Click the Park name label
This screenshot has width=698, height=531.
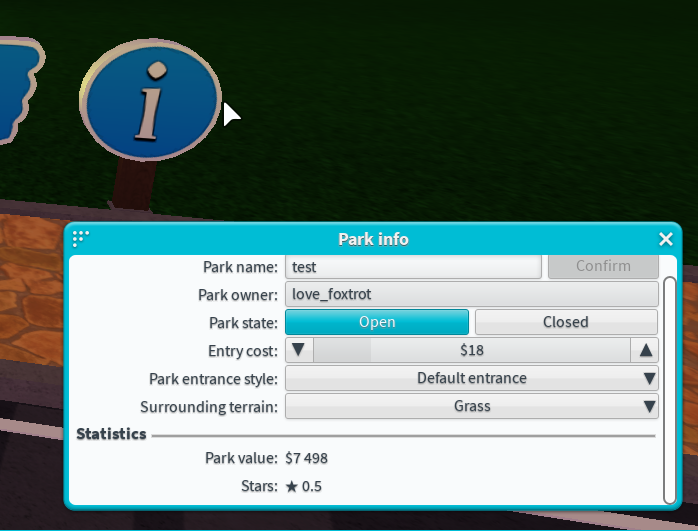tap(240, 267)
